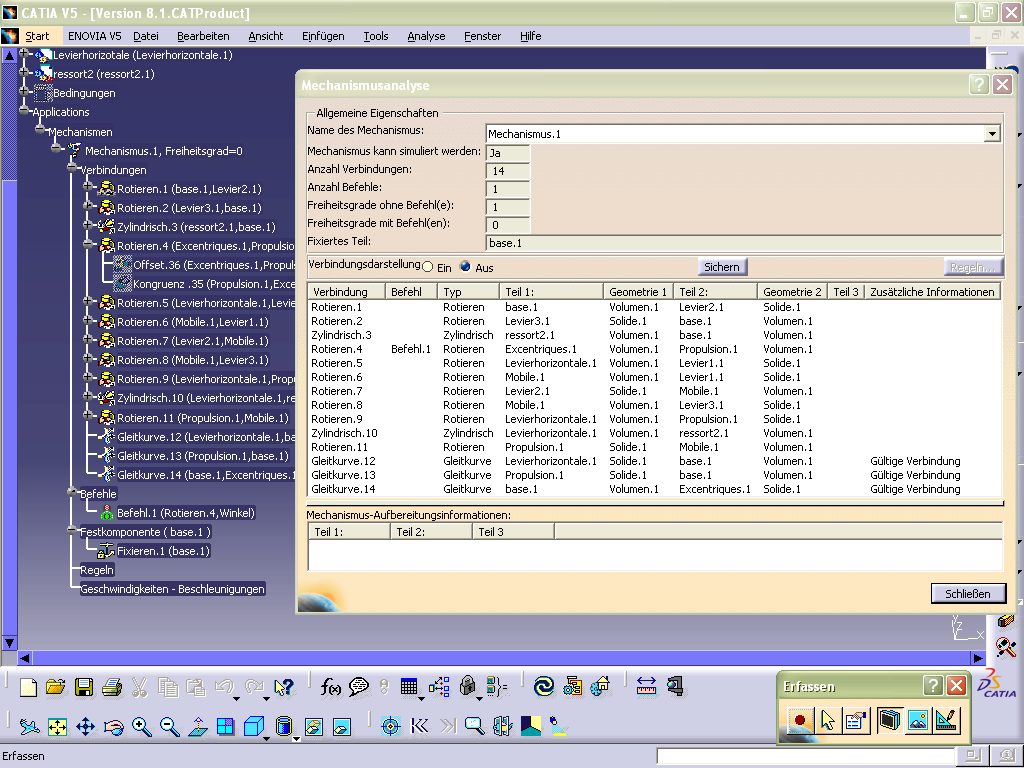Open the Bearbeiten menu
The image size is (1024, 768).
[203, 36]
